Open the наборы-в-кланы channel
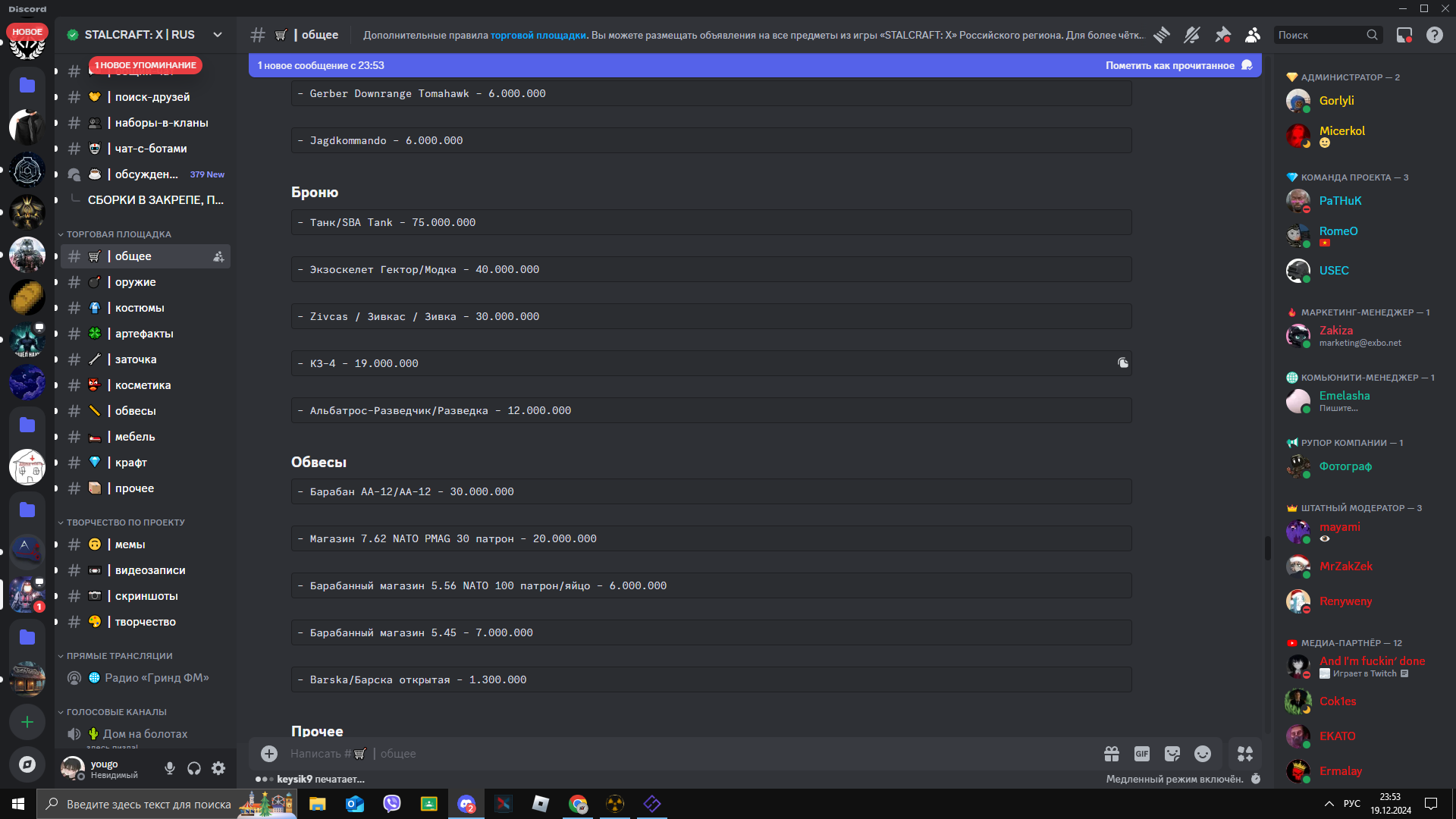The height and width of the screenshot is (819, 1456). tap(146, 123)
